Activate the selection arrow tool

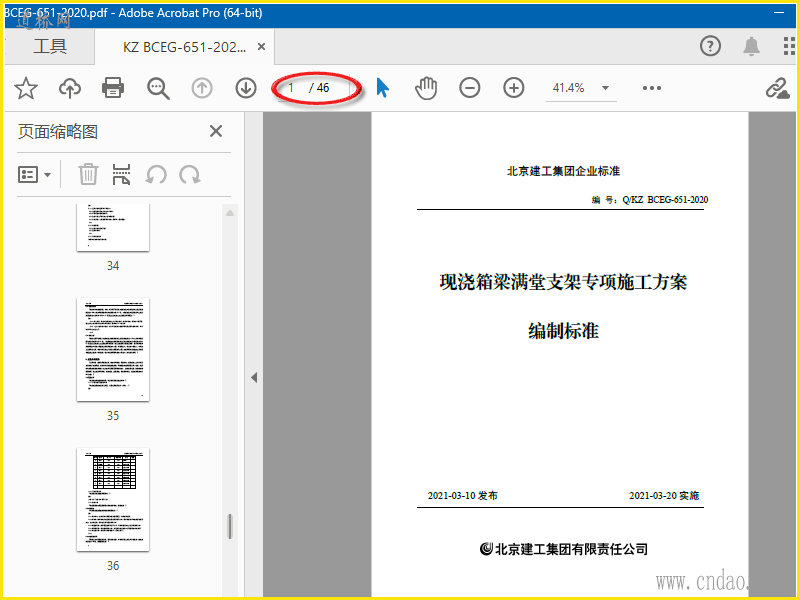pyautogui.click(x=383, y=88)
